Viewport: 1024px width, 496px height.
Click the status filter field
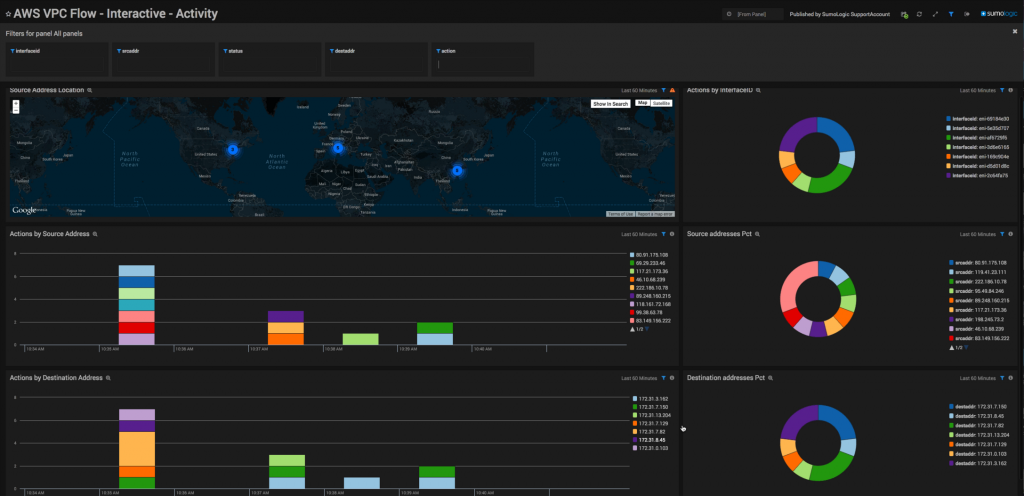(270, 59)
